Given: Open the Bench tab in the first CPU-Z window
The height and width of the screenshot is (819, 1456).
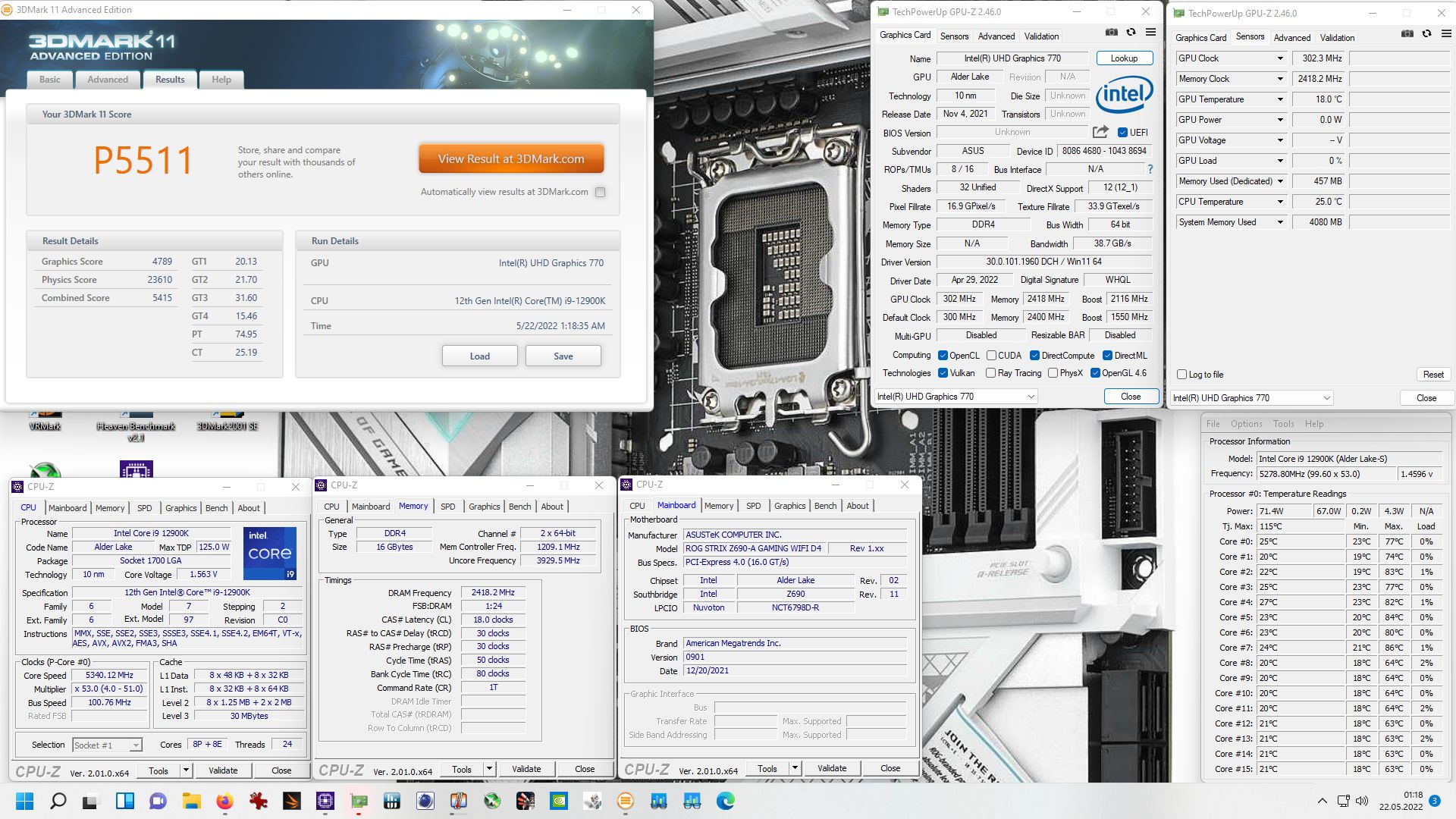Looking at the screenshot, I should pos(217,508).
